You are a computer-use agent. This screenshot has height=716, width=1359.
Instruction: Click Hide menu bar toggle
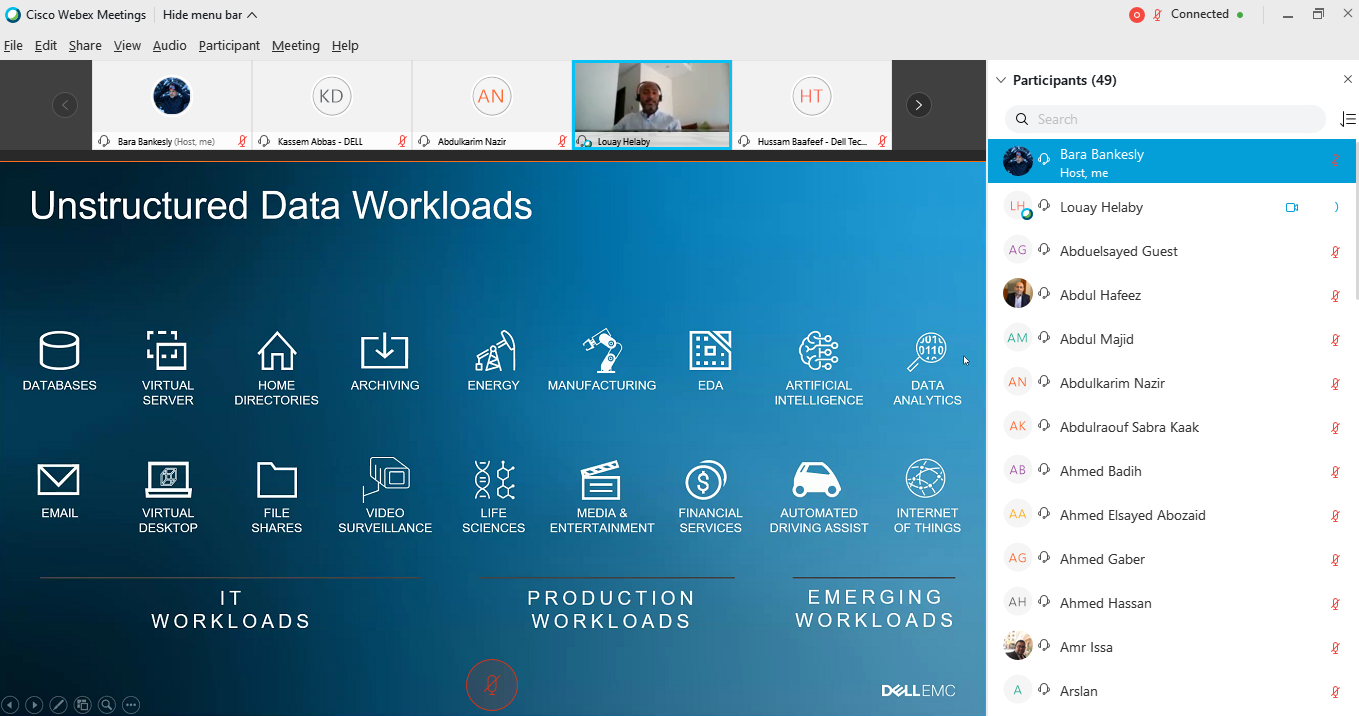click(210, 15)
